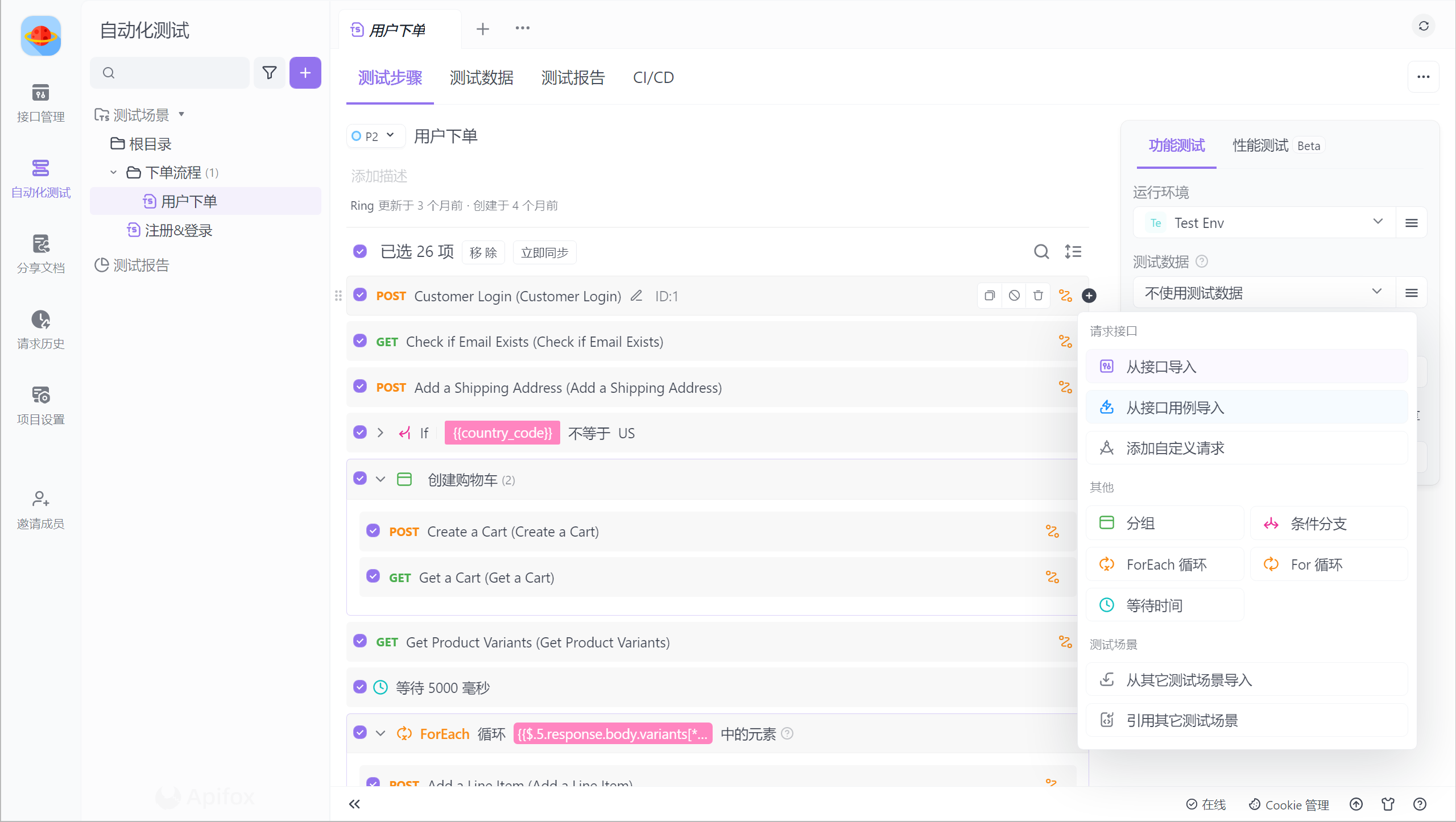Duplicate the Customer Login step via copy icon
This screenshot has height=822, width=1456.
[x=989, y=296]
